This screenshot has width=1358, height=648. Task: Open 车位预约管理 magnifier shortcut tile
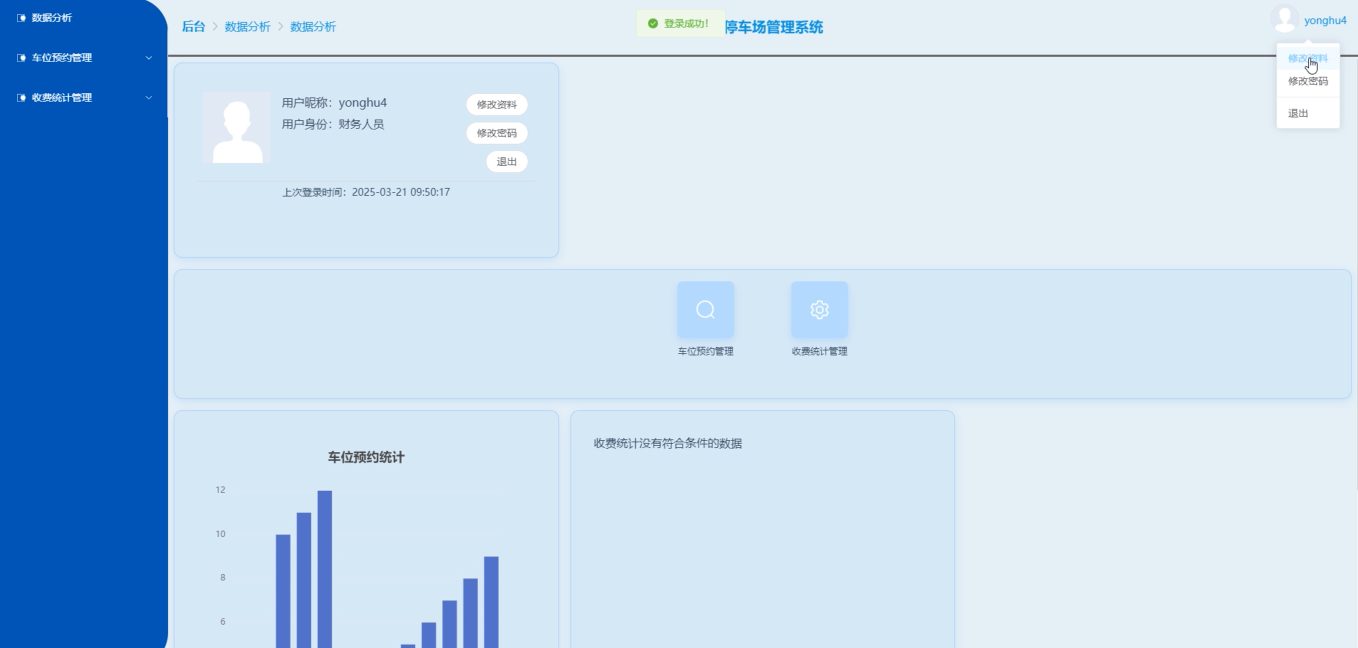[705, 310]
